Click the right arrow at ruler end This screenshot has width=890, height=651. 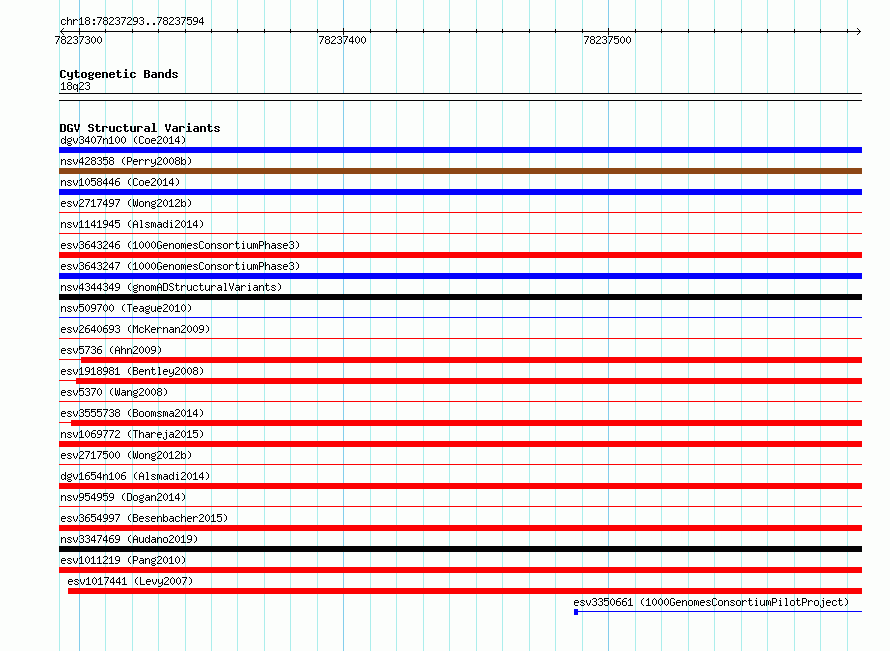(858, 31)
